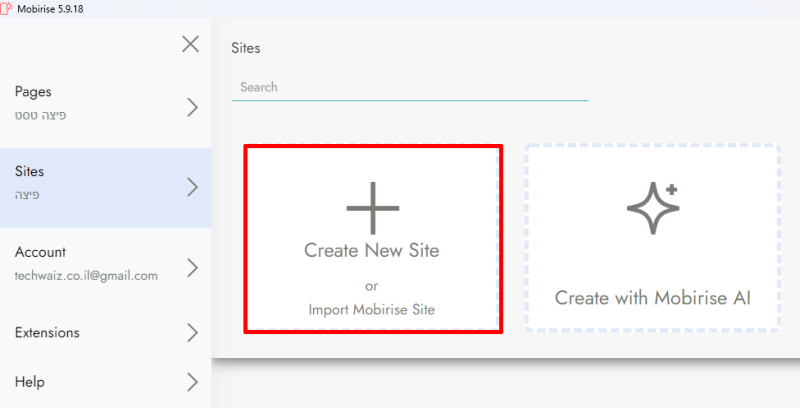This screenshot has height=408, width=800.
Task: Click Create with Mobirise AI label
Action: (x=653, y=298)
